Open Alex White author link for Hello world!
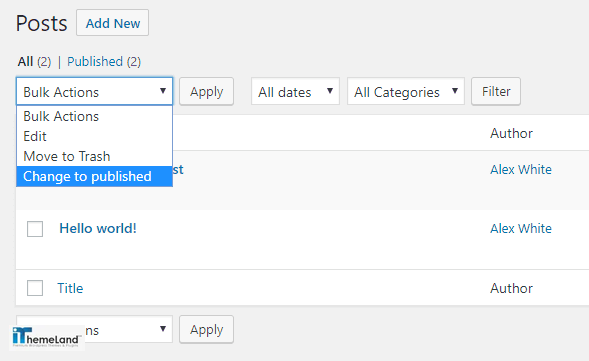The width and height of the screenshot is (589, 361). click(x=521, y=228)
